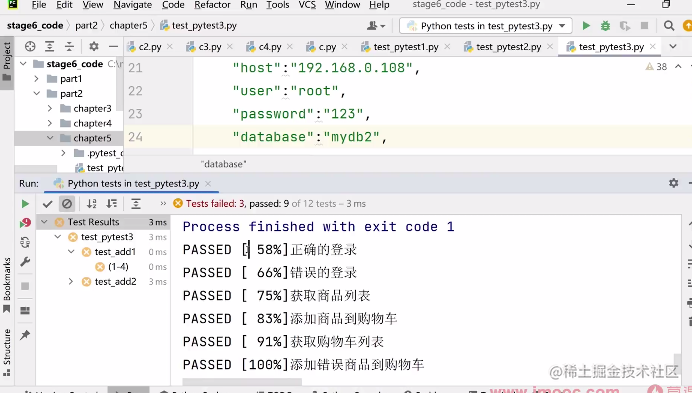
Task: Sort test results by duration
Action: click(x=111, y=204)
